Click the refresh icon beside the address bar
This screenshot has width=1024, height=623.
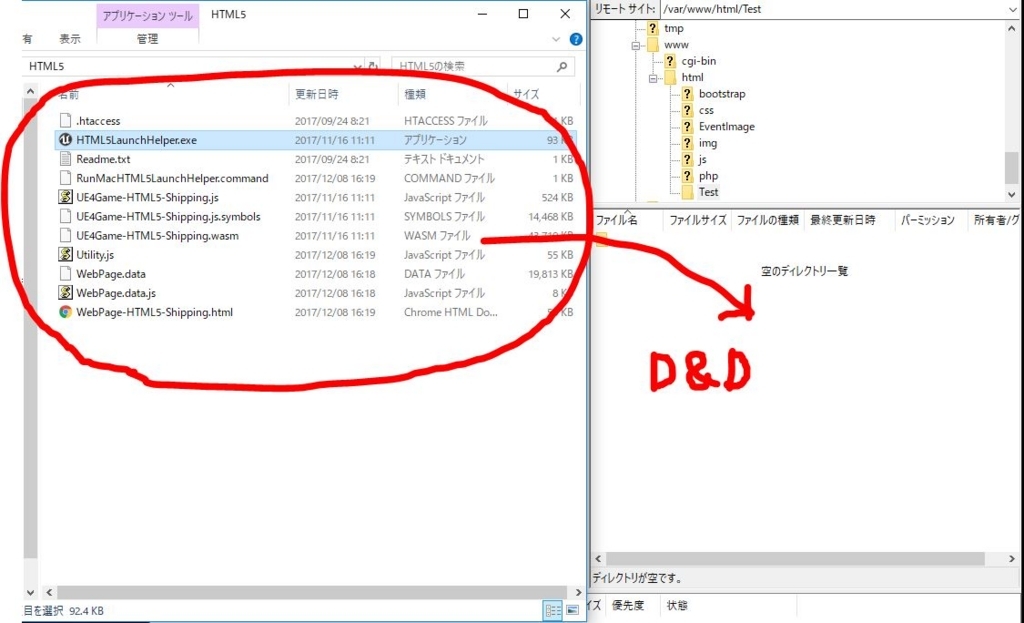tap(373, 67)
